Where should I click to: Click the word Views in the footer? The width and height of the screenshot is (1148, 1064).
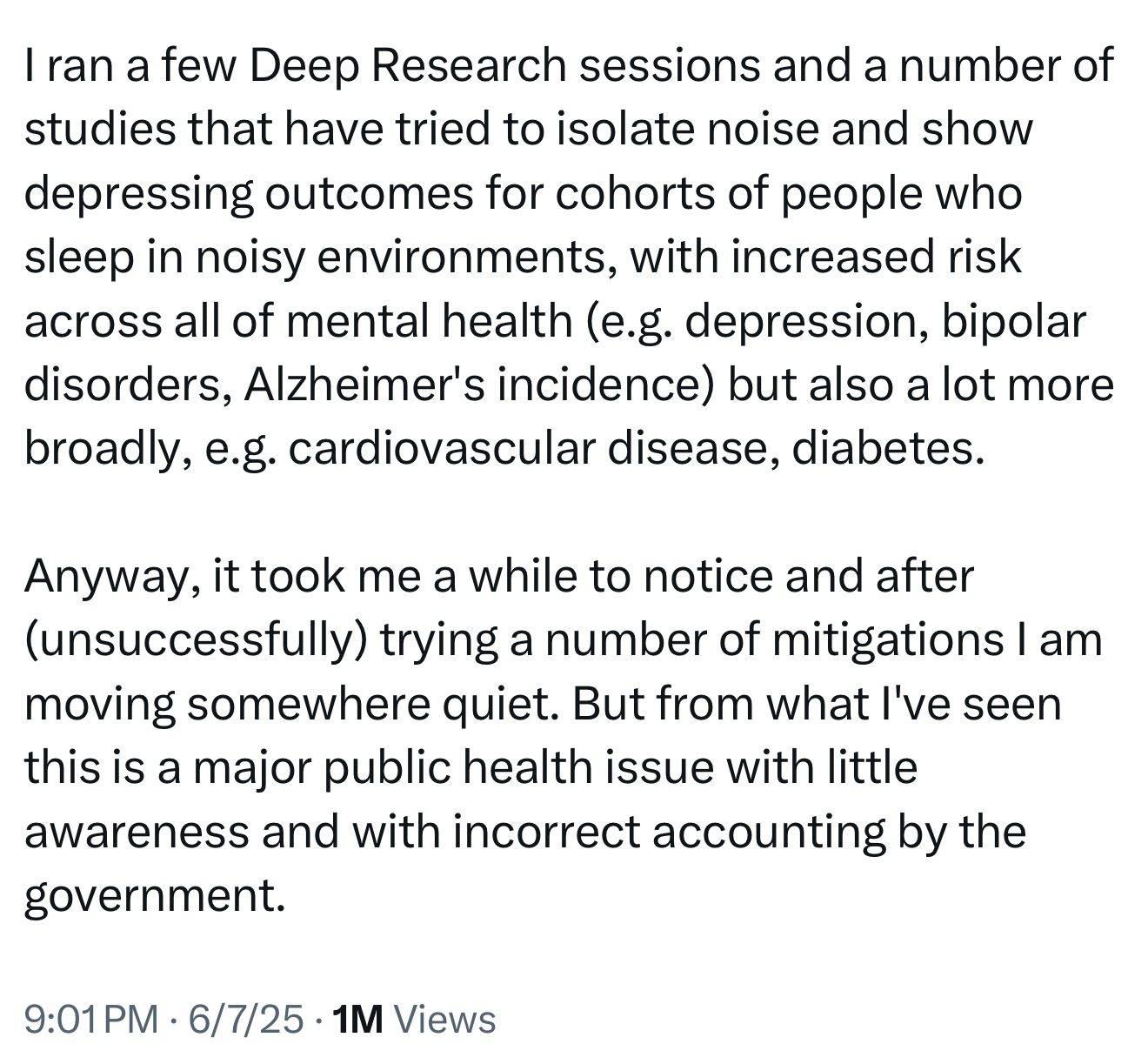pos(444,1019)
